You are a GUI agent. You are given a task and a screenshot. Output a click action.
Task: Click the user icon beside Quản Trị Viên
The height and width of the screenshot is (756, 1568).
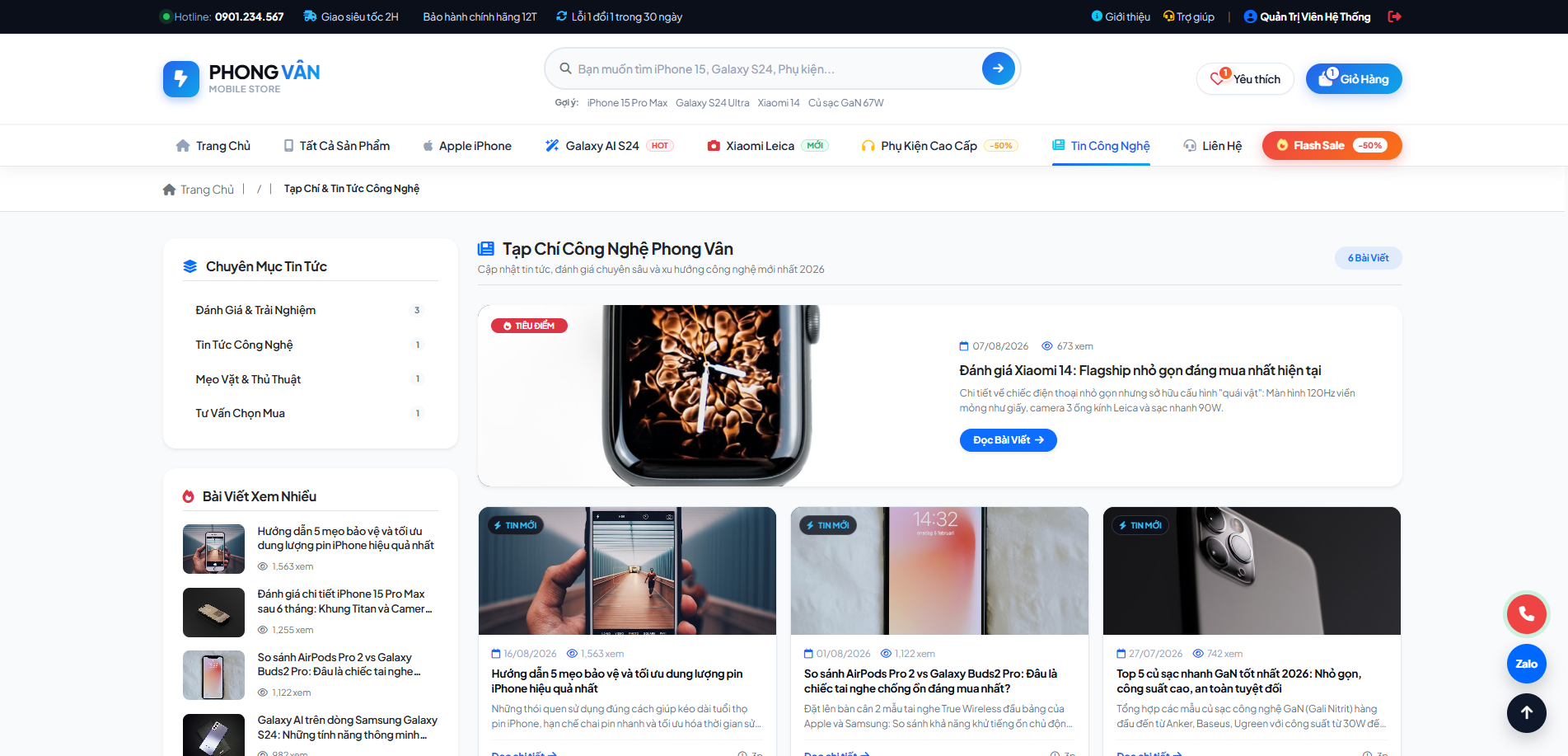(x=1250, y=16)
